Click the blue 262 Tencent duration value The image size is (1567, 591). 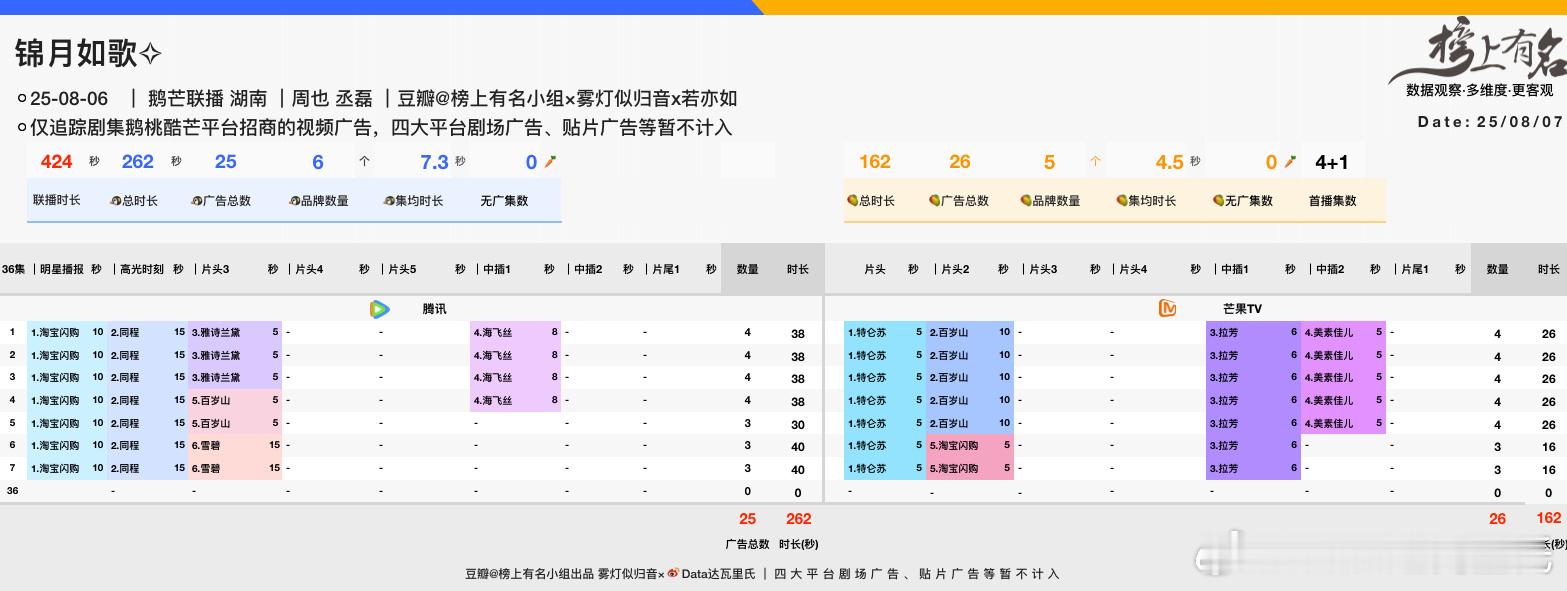point(138,161)
